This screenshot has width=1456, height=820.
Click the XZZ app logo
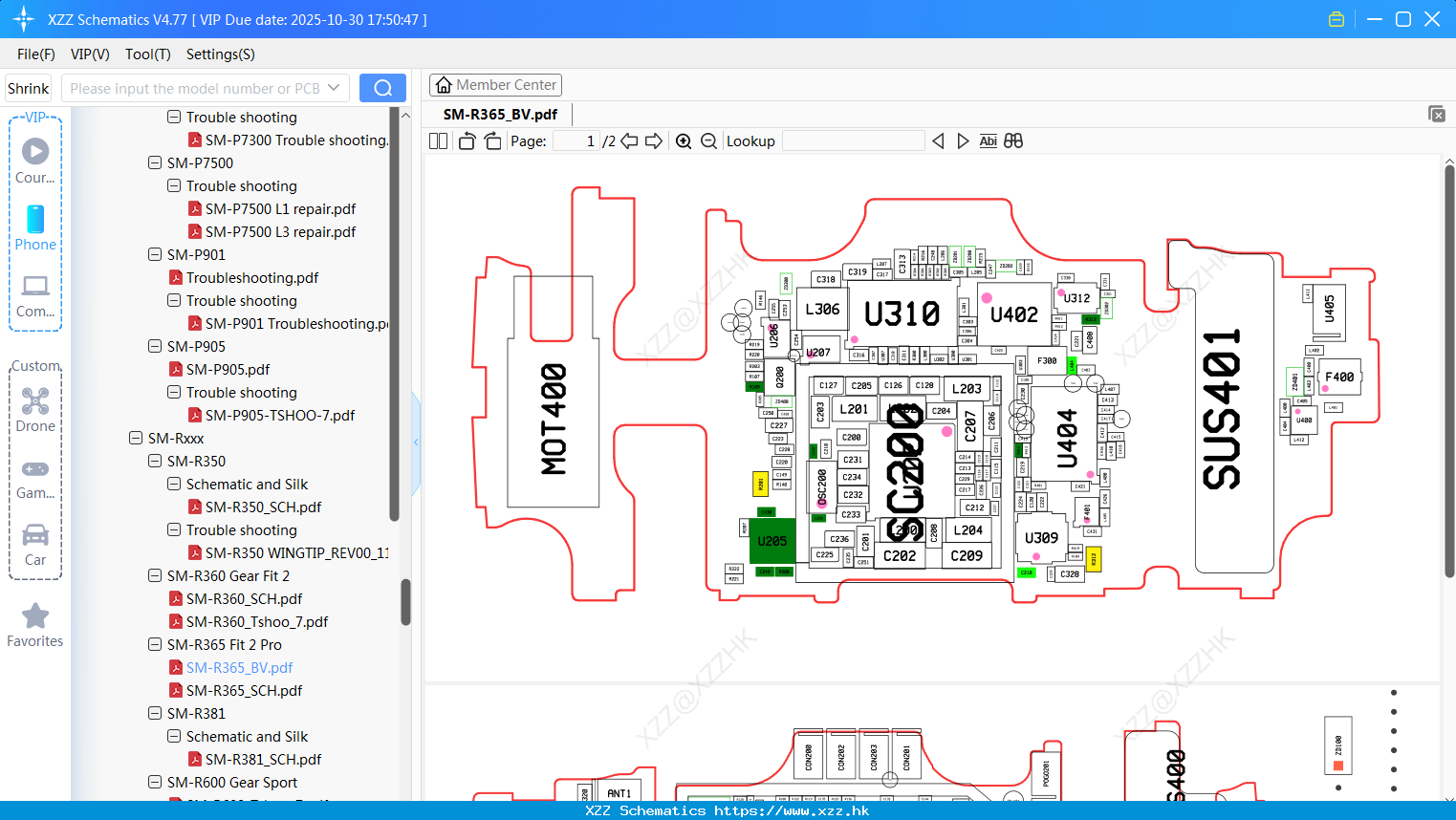(24, 19)
